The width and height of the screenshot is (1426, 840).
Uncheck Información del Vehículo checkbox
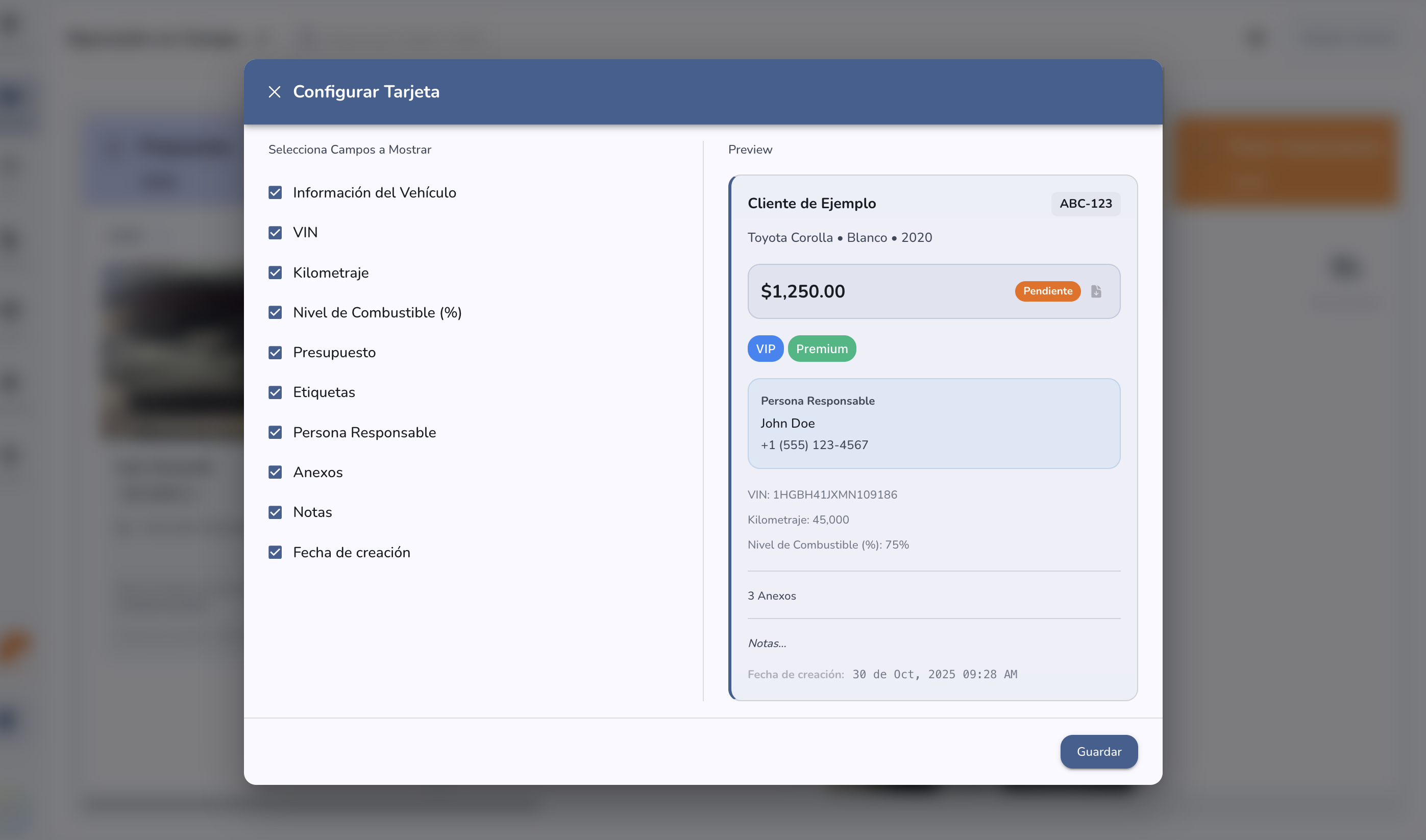[275, 192]
